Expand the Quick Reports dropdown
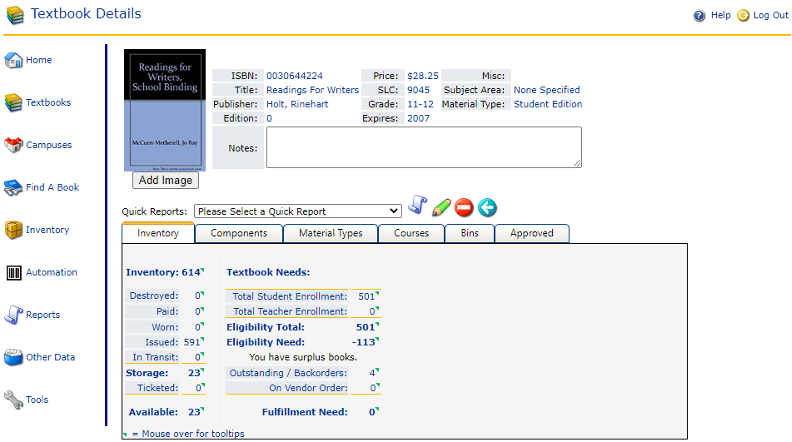 [298, 211]
